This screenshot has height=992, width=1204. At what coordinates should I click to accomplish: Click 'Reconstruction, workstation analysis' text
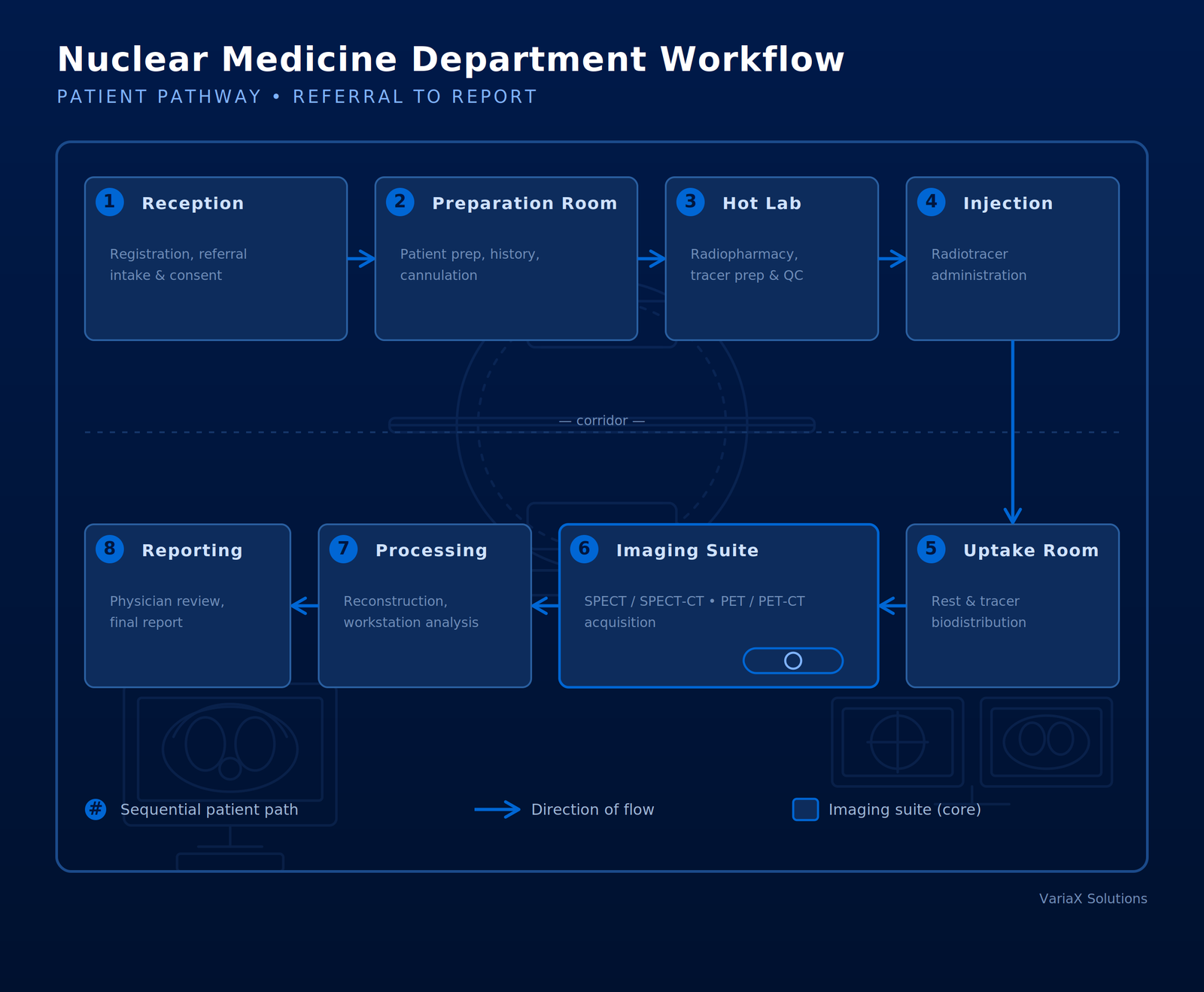click(411, 612)
